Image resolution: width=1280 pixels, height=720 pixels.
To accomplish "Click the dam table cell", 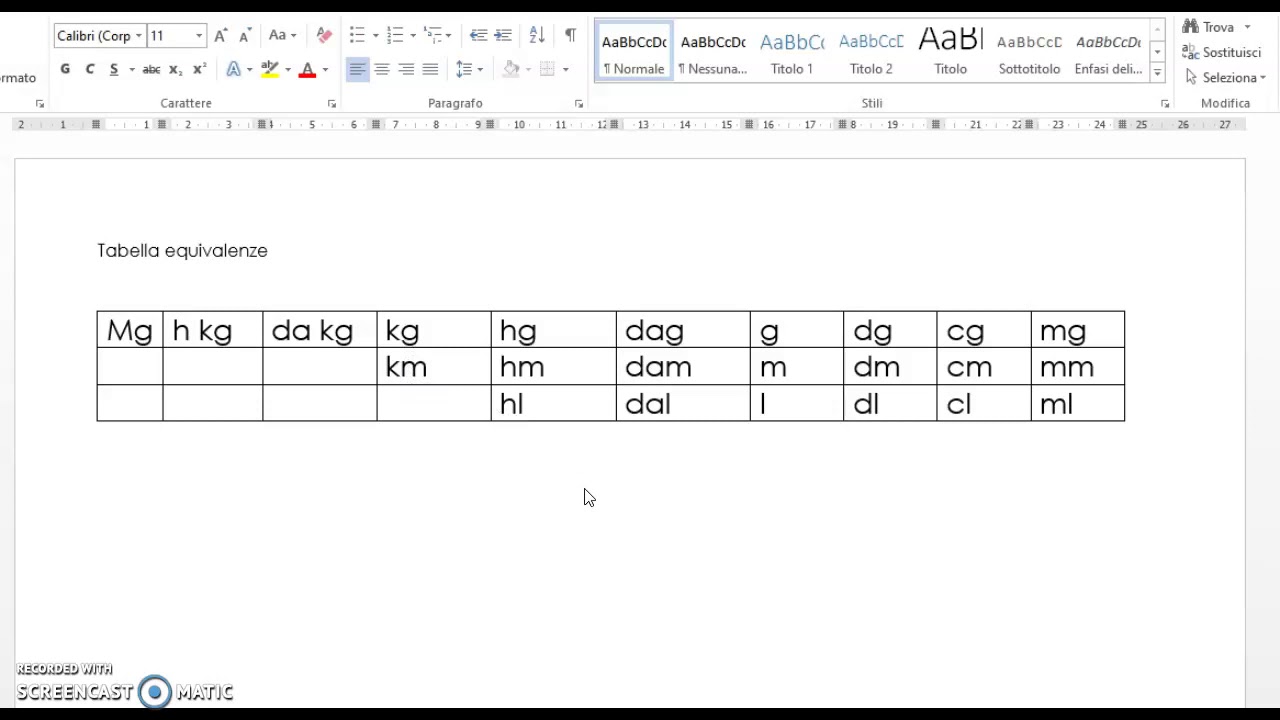I will 683,367.
